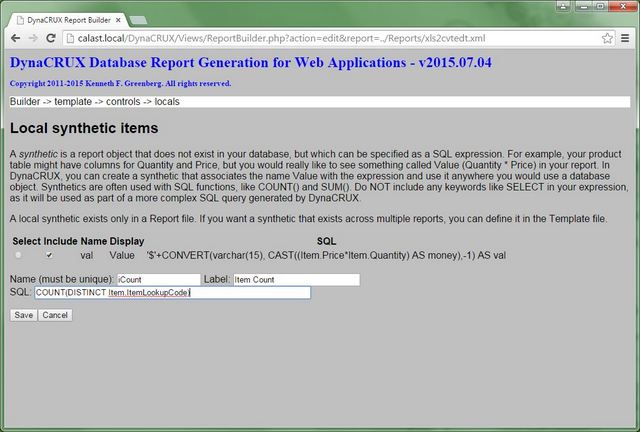640x432 pixels.
Task: Click the Display column header
Action: 127,241
